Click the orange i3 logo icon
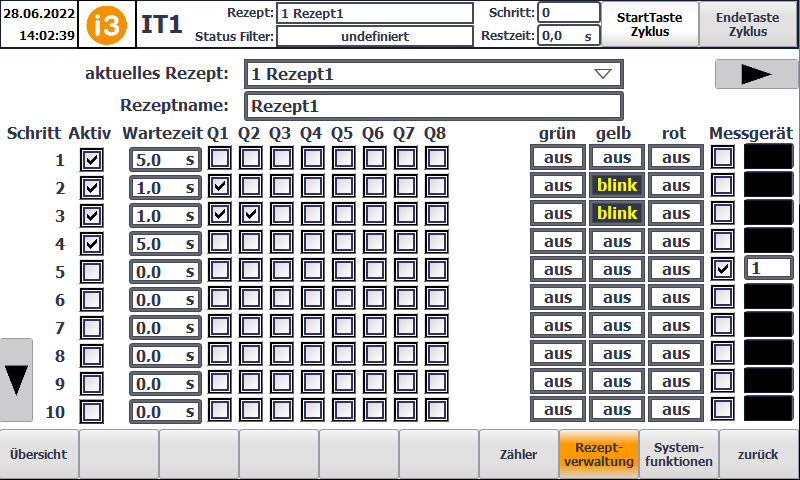 coord(107,24)
